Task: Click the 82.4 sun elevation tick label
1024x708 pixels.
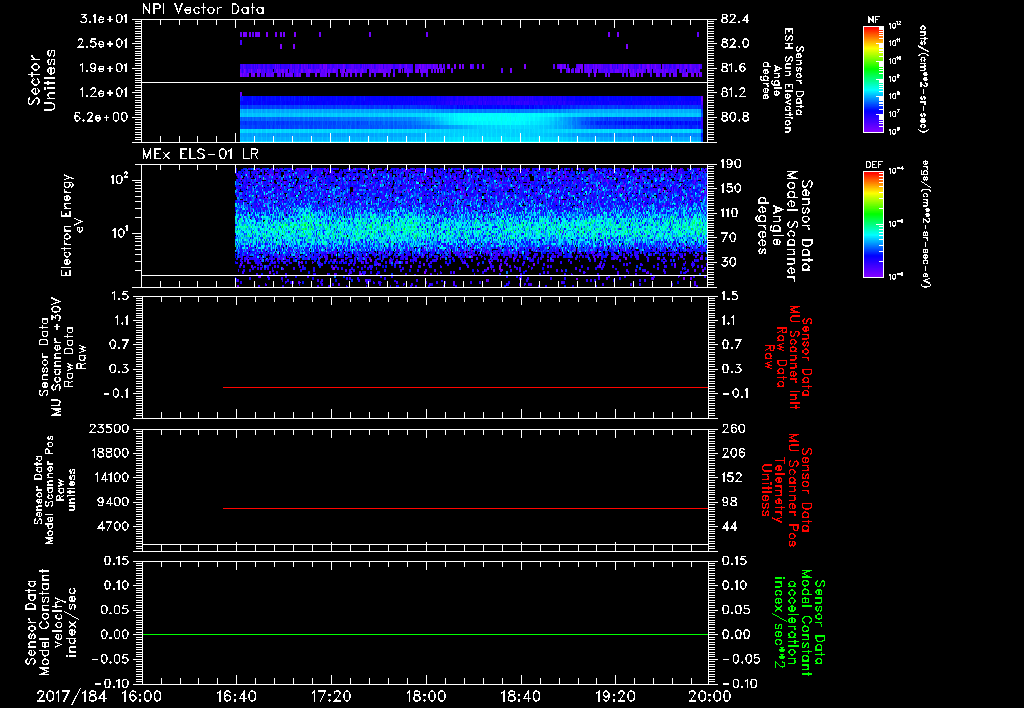Action: click(x=735, y=19)
